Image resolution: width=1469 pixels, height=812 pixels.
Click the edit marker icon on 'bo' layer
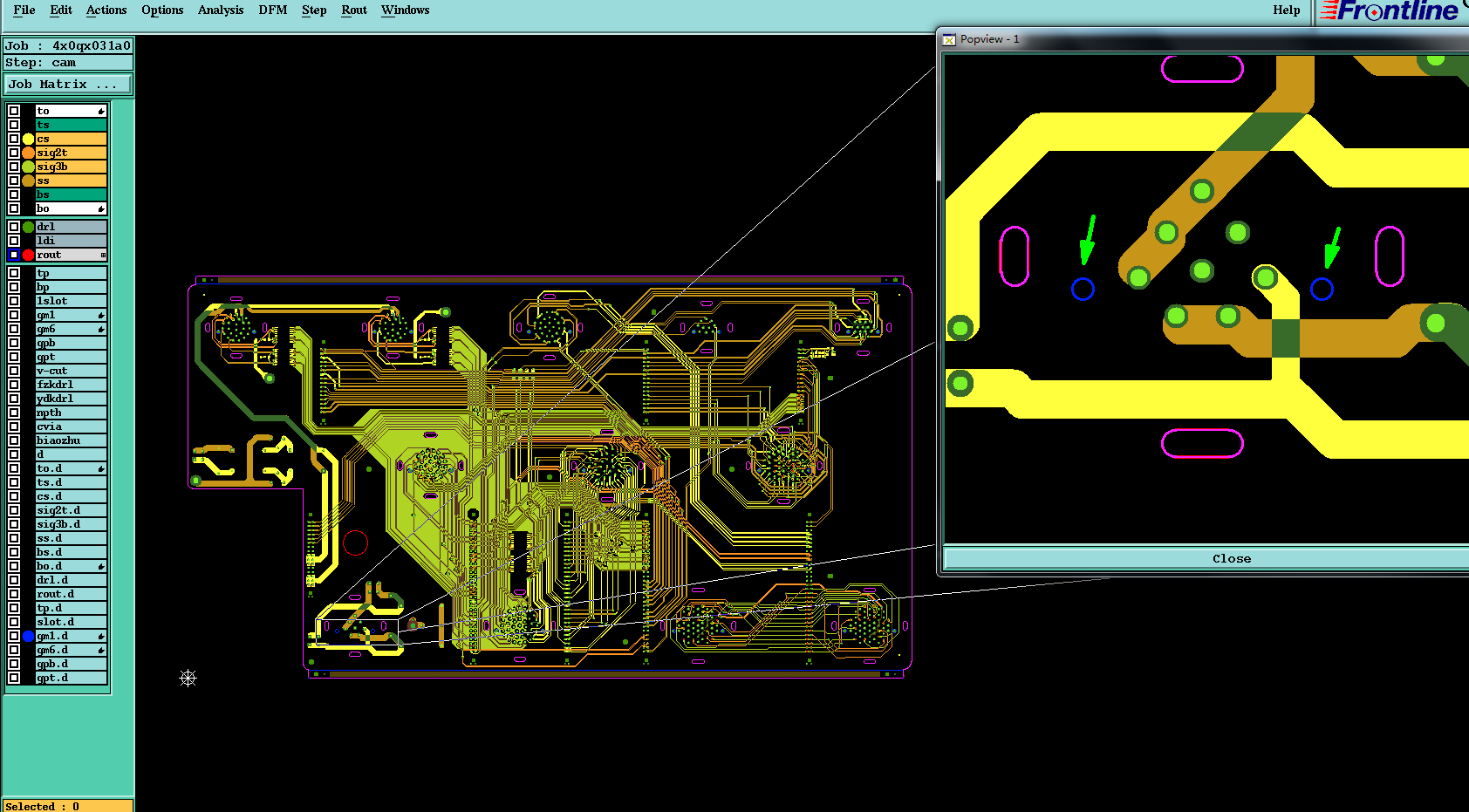tap(101, 209)
